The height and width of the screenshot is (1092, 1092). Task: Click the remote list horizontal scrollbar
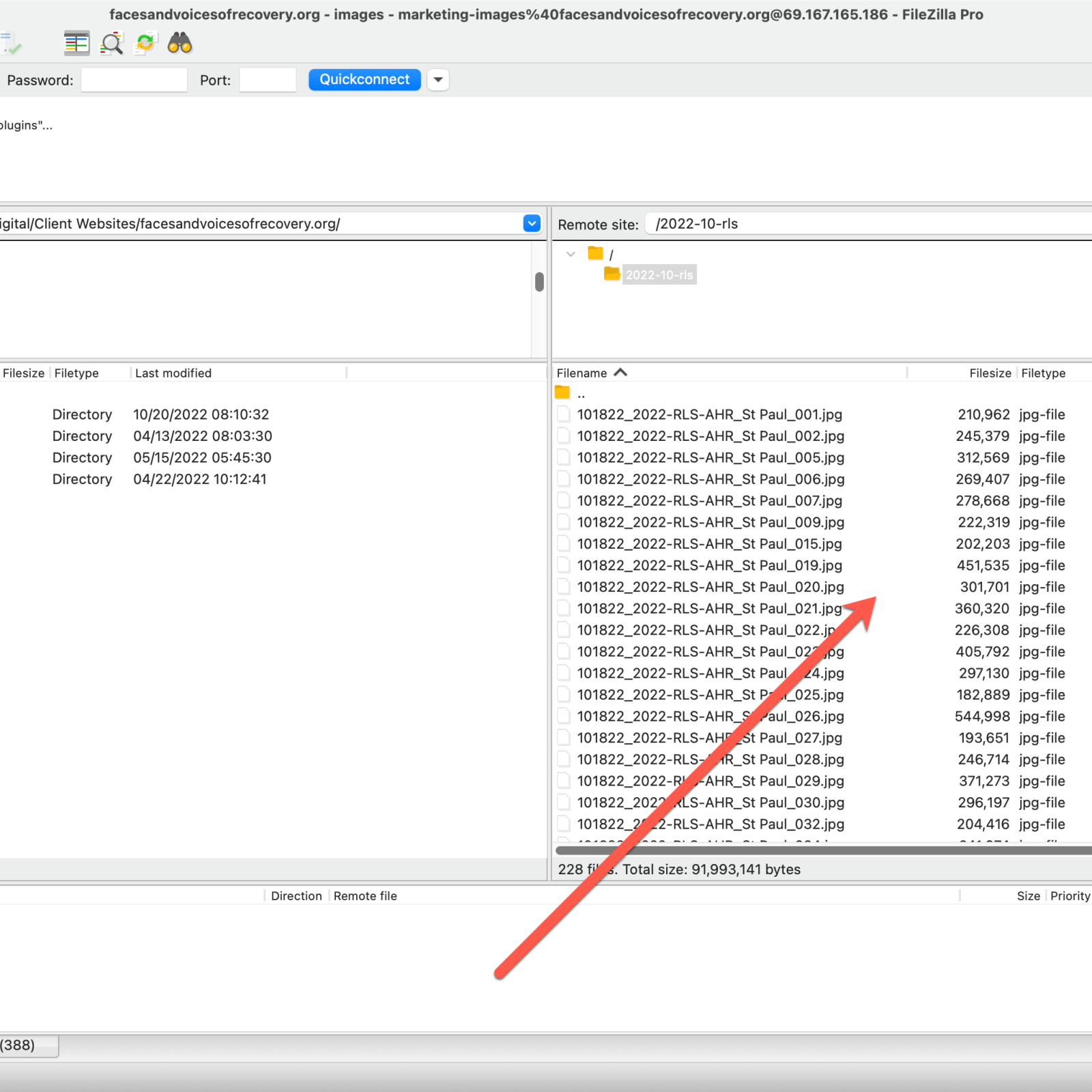(819, 850)
